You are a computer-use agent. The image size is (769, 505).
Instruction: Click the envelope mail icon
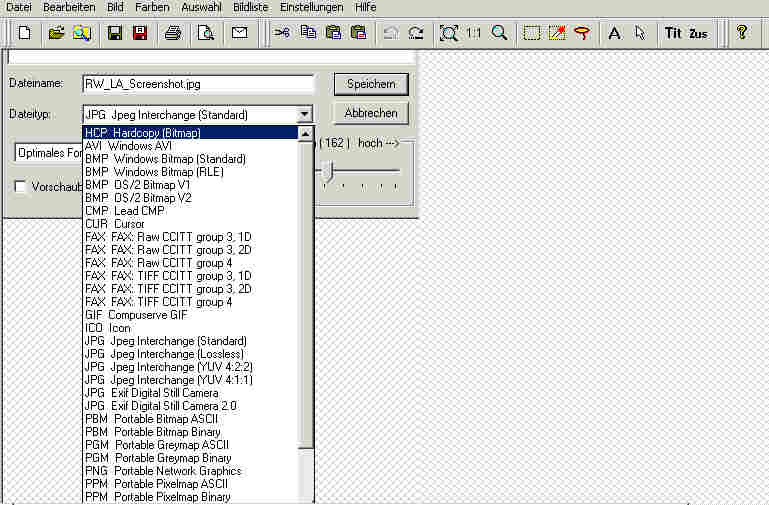coord(239,33)
